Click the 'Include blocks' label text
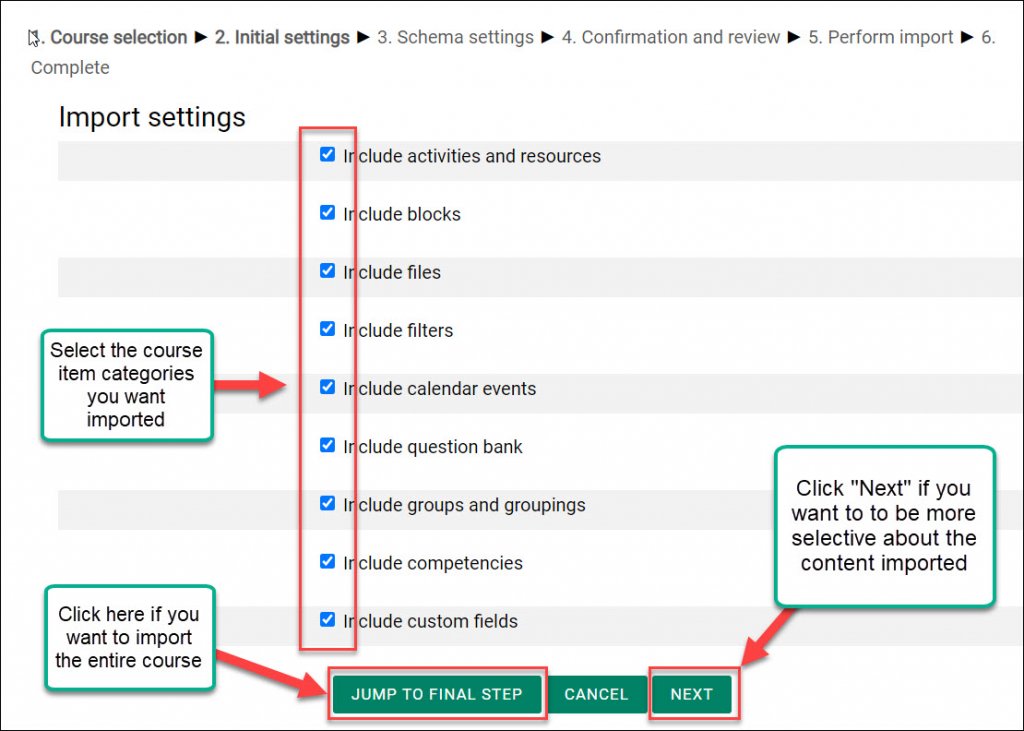 pyautogui.click(x=402, y=214)
